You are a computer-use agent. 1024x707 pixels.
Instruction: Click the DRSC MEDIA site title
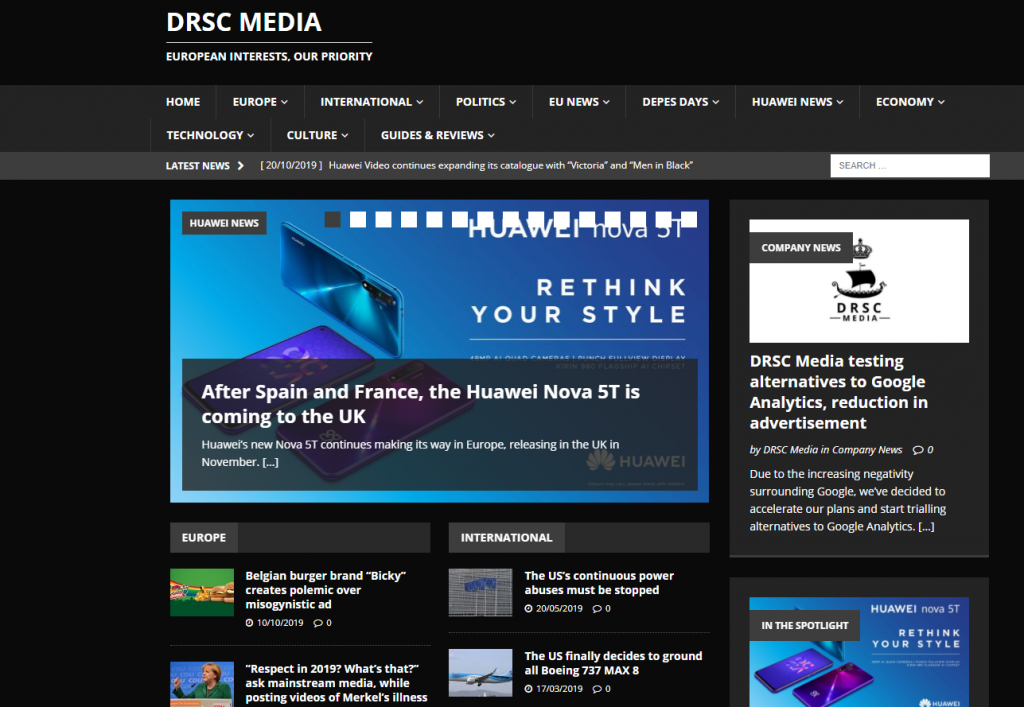coord(244,22)
